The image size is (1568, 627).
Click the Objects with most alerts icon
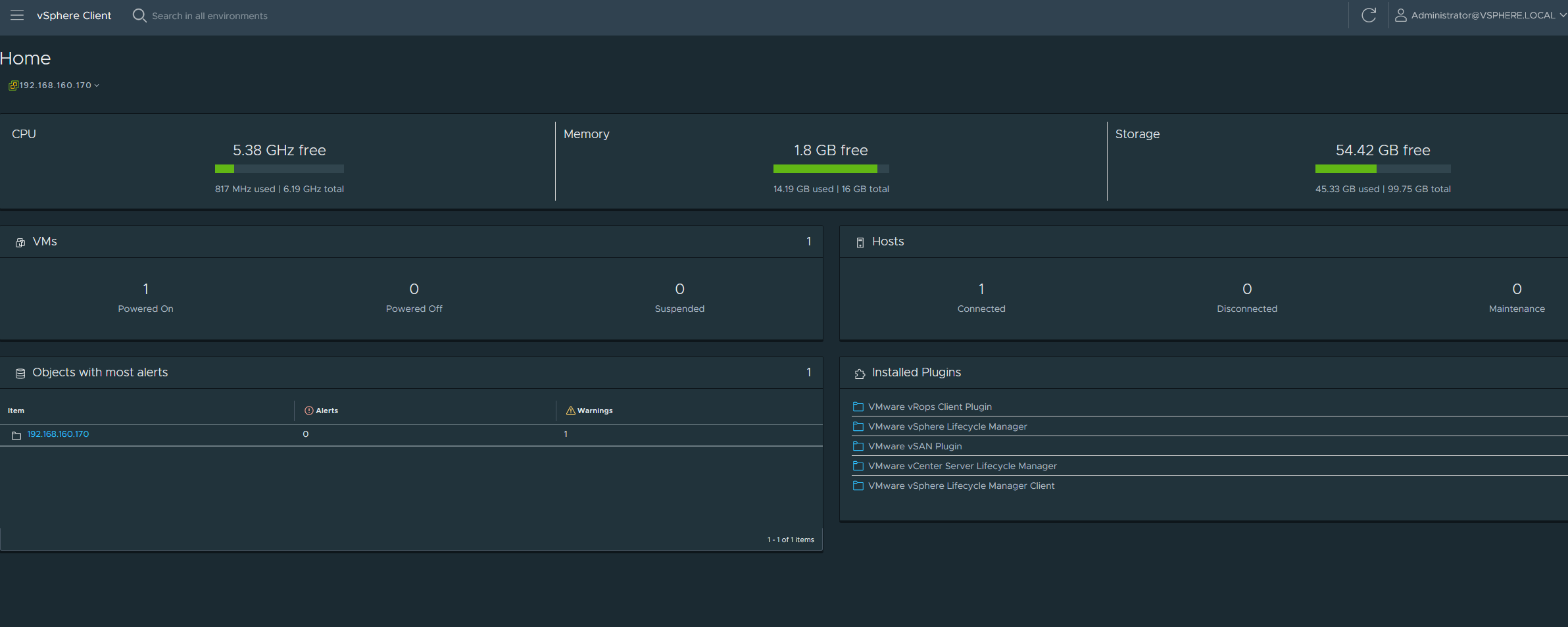[x=20, y=373]
